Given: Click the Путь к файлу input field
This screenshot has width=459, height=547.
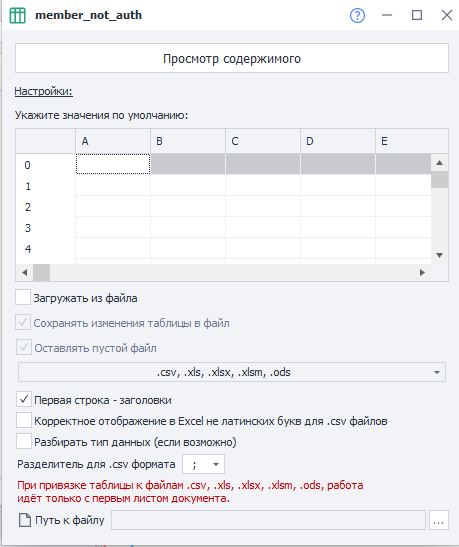Looking at the screenshot, I should coord(268,520).
